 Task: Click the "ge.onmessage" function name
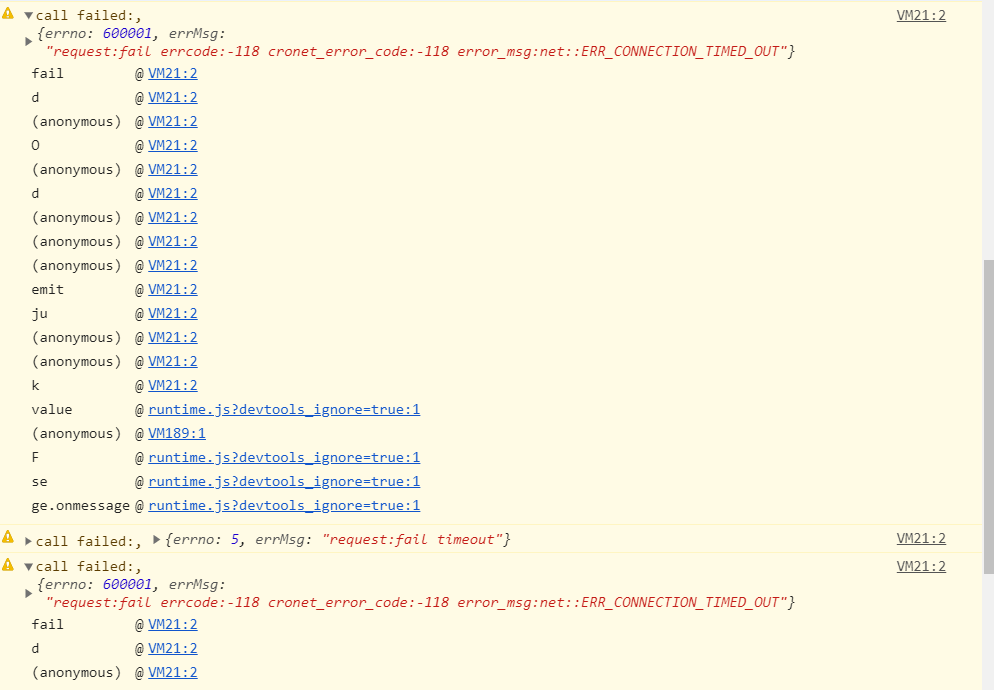click(81, 505)
